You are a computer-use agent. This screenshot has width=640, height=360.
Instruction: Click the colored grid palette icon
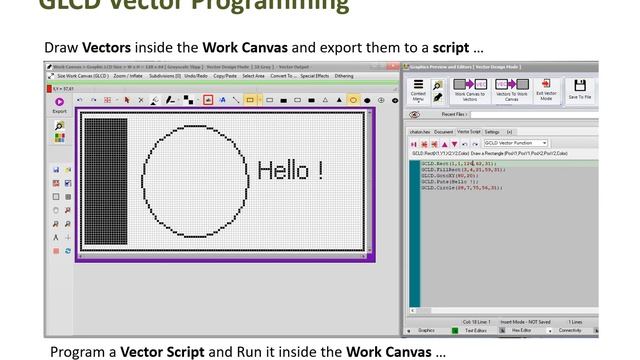60,138
